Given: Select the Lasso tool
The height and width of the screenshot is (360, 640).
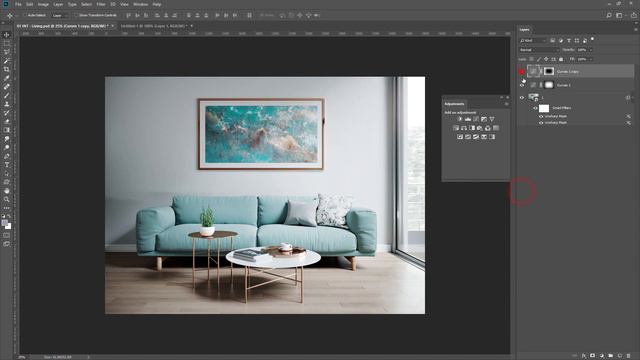Looking at the screenshot, I should coord(7,52).
